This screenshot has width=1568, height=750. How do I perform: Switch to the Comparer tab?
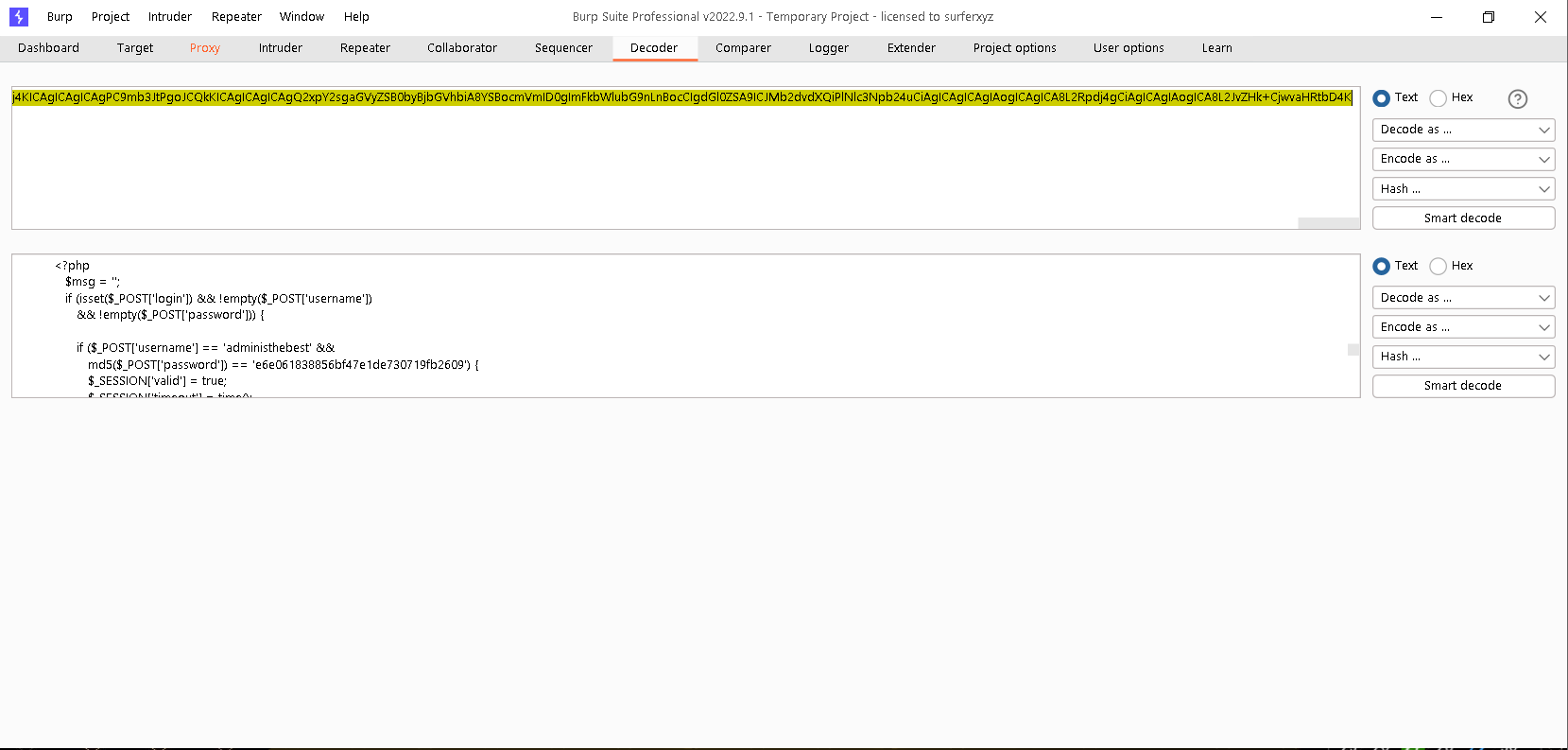click(743, 48)
